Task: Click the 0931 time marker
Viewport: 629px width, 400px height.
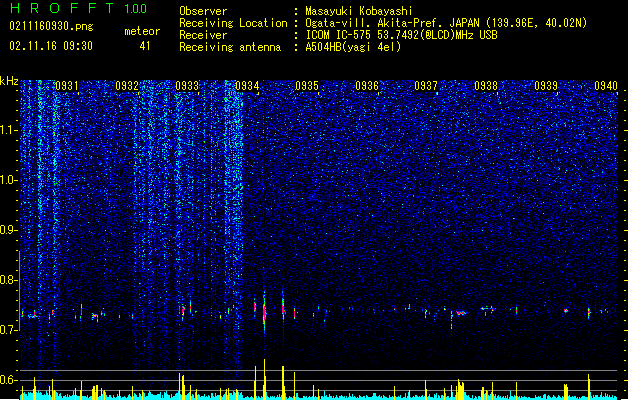Action: point(67,86)
